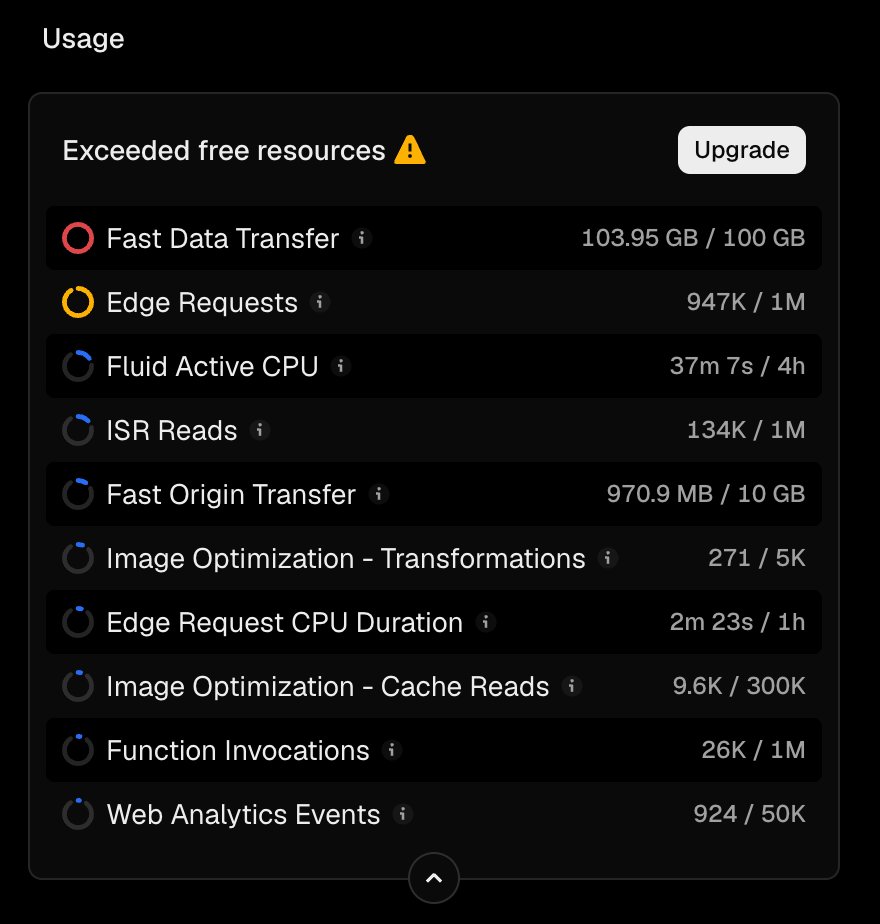Click info icon next to Fast Origin Transfer

378,494
